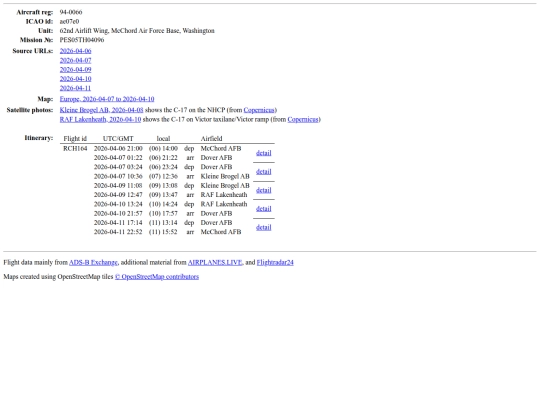Open detail for Dover to Kleine Brogel leg

pos(263,172)
